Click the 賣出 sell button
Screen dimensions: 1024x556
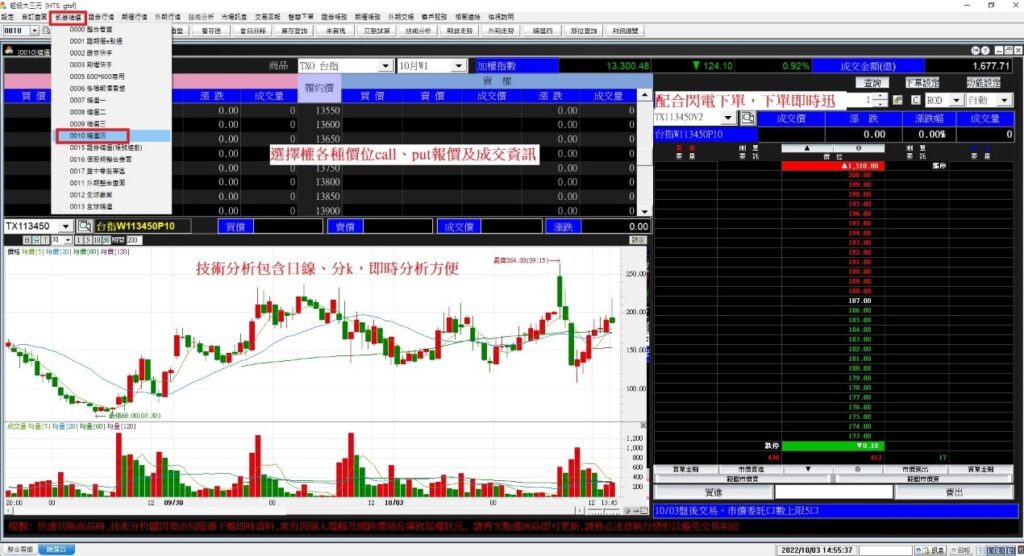click(955, 492)
